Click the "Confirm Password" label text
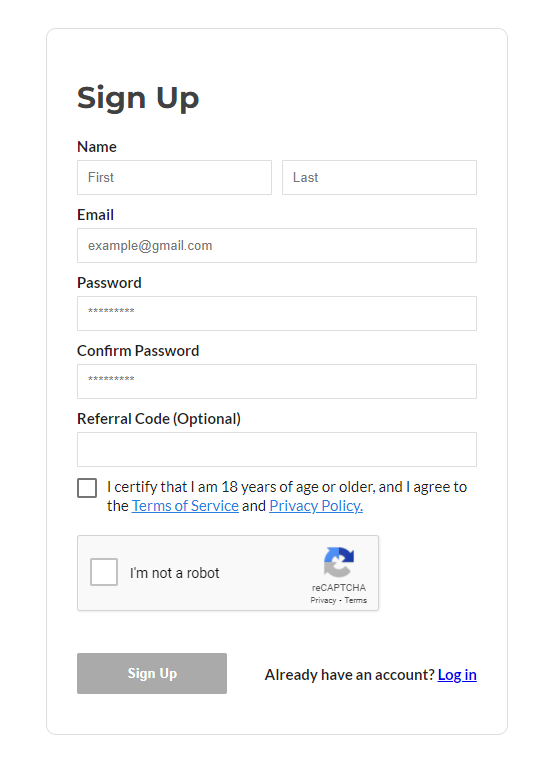Image resolution: width=535 pixels, height=767 pixels. 138,351
